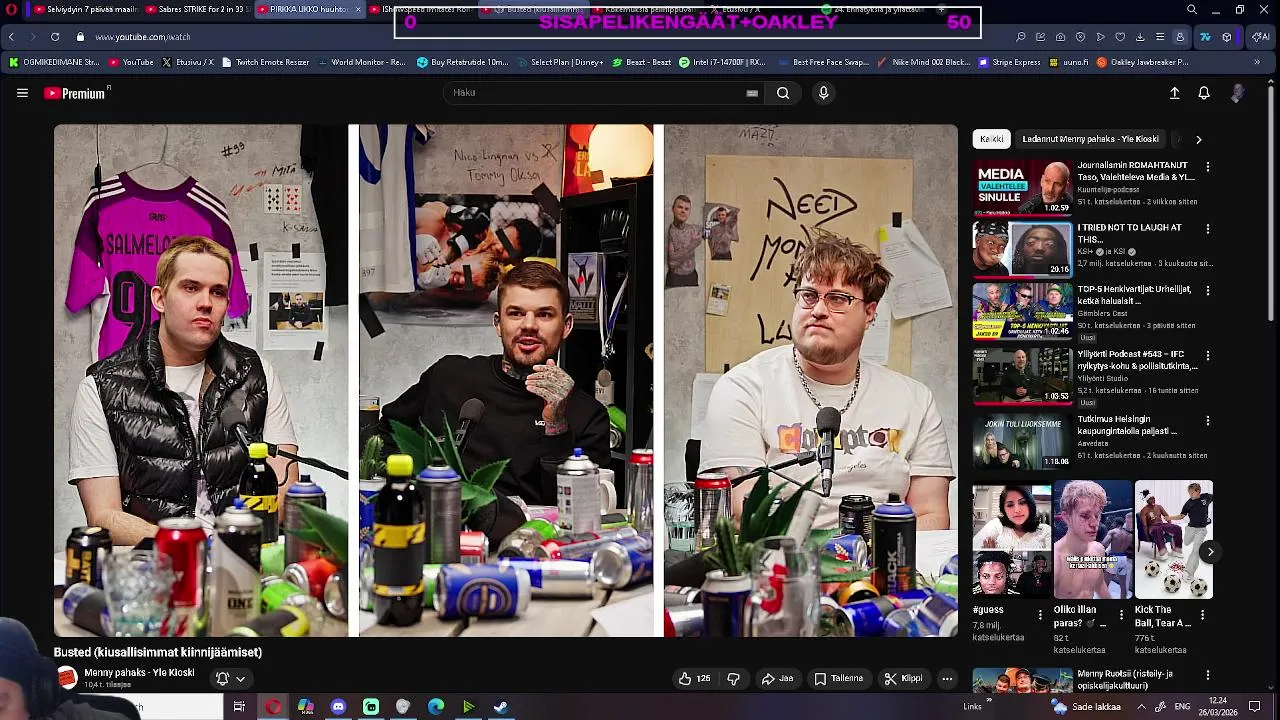Open options for I TRIED NOT TO LAUGH video

point(1208,229)
